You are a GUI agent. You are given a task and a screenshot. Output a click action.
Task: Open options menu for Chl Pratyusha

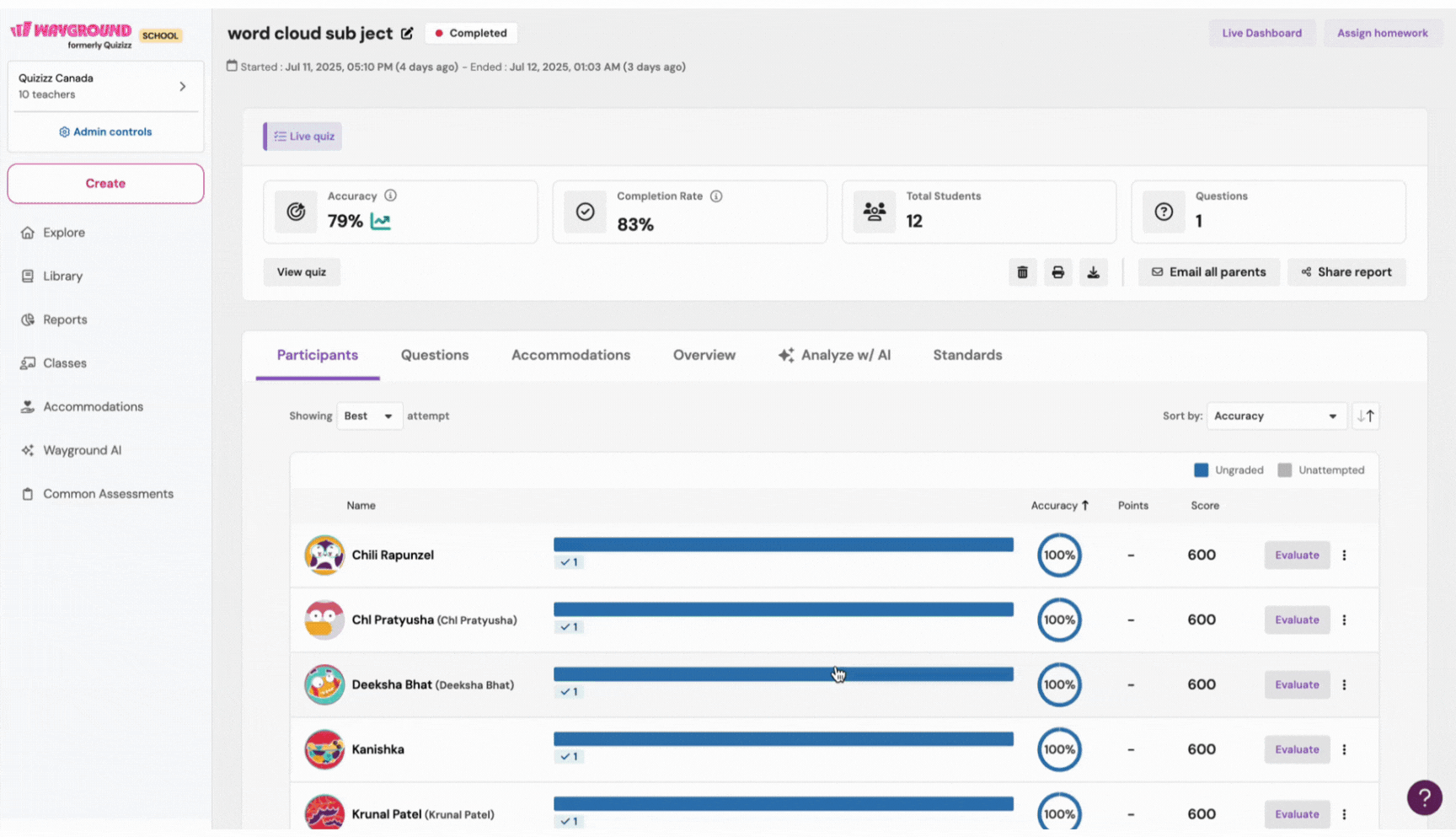1344,620
